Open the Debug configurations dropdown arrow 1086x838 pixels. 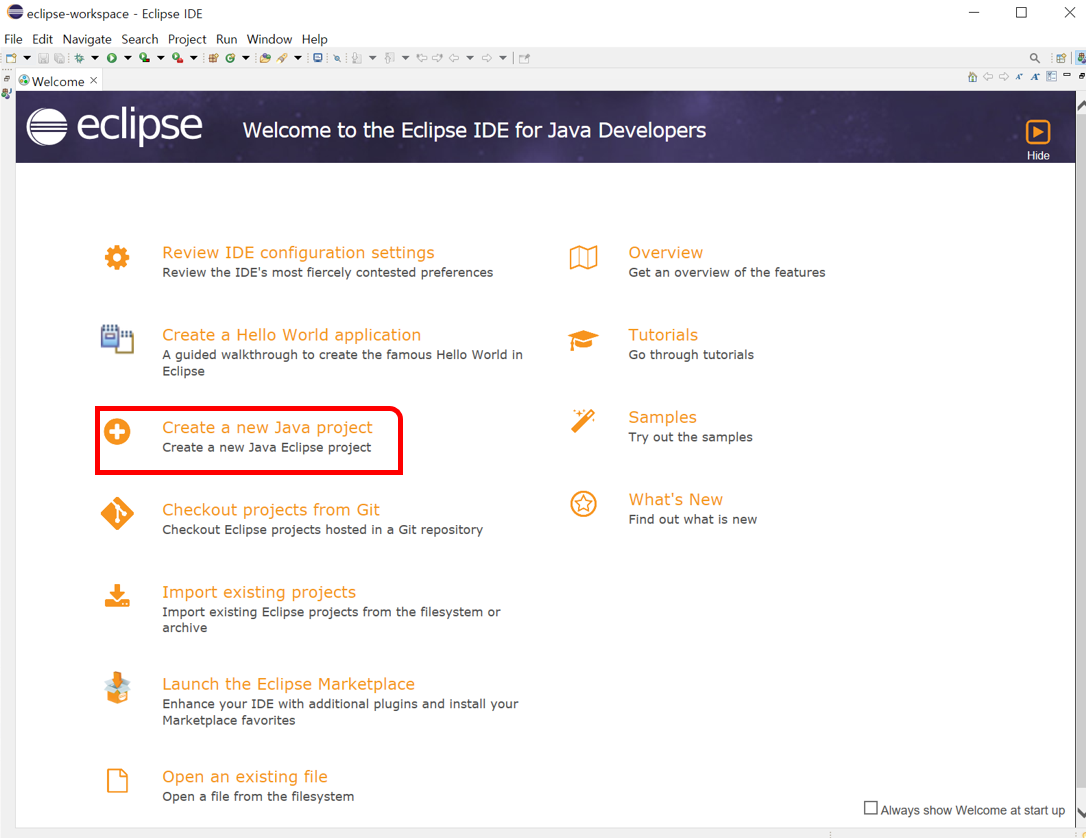coord(95,58)
